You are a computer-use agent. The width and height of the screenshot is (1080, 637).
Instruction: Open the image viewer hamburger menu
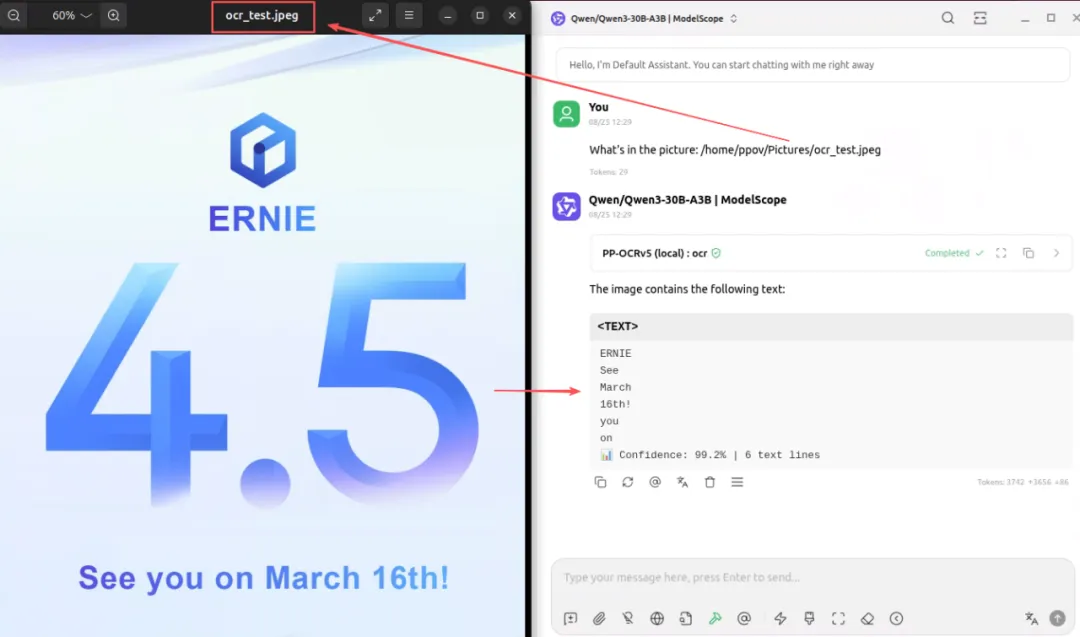(409, 15)
